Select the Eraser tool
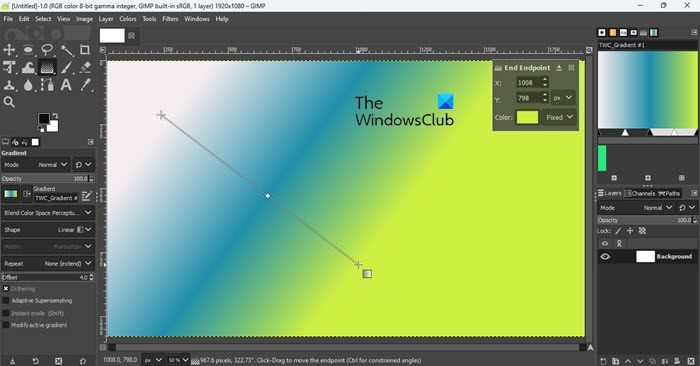This screenshot has height=366, width=700. (85, 67)
